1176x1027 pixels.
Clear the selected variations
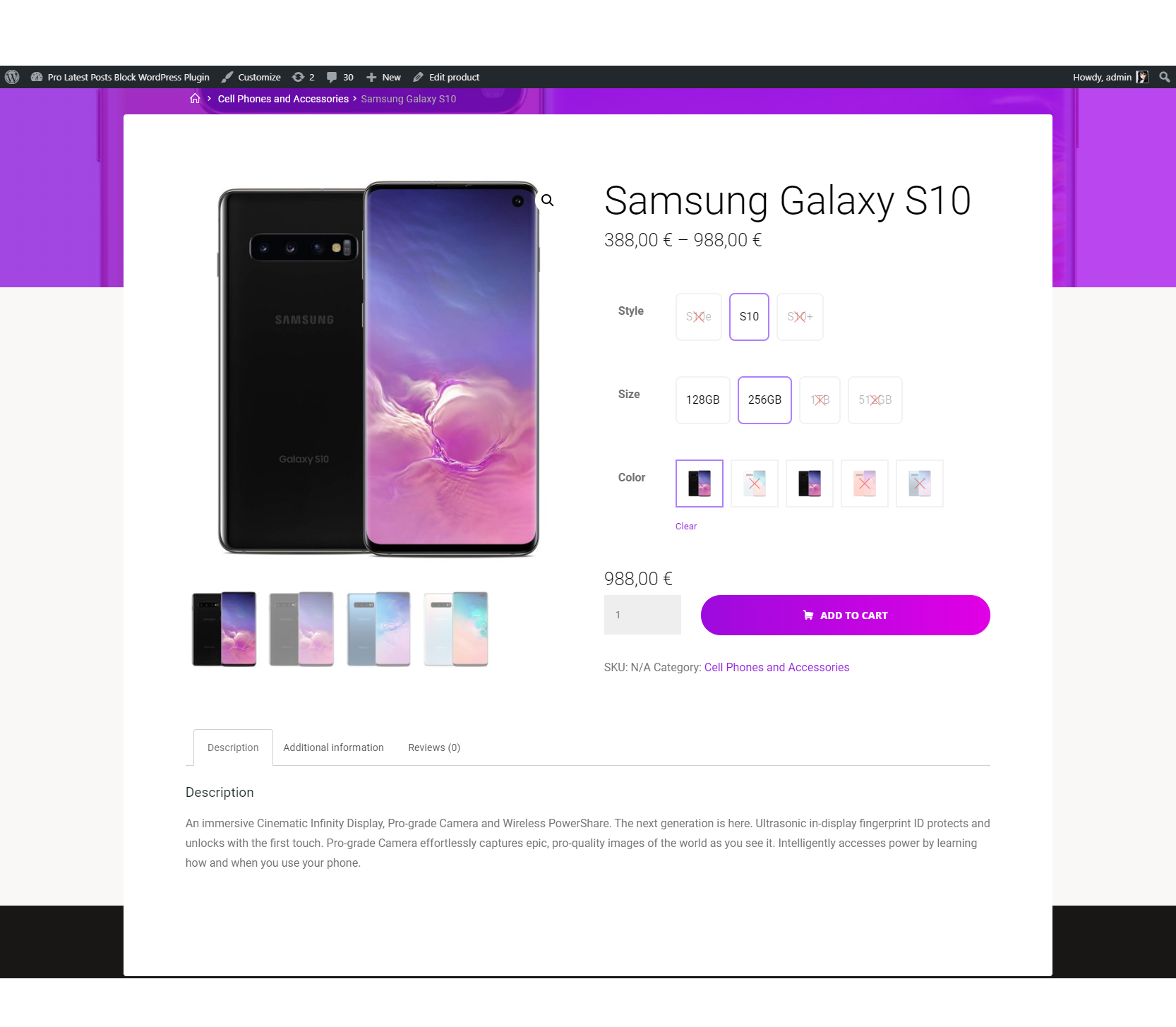click(x=686, y=527)
